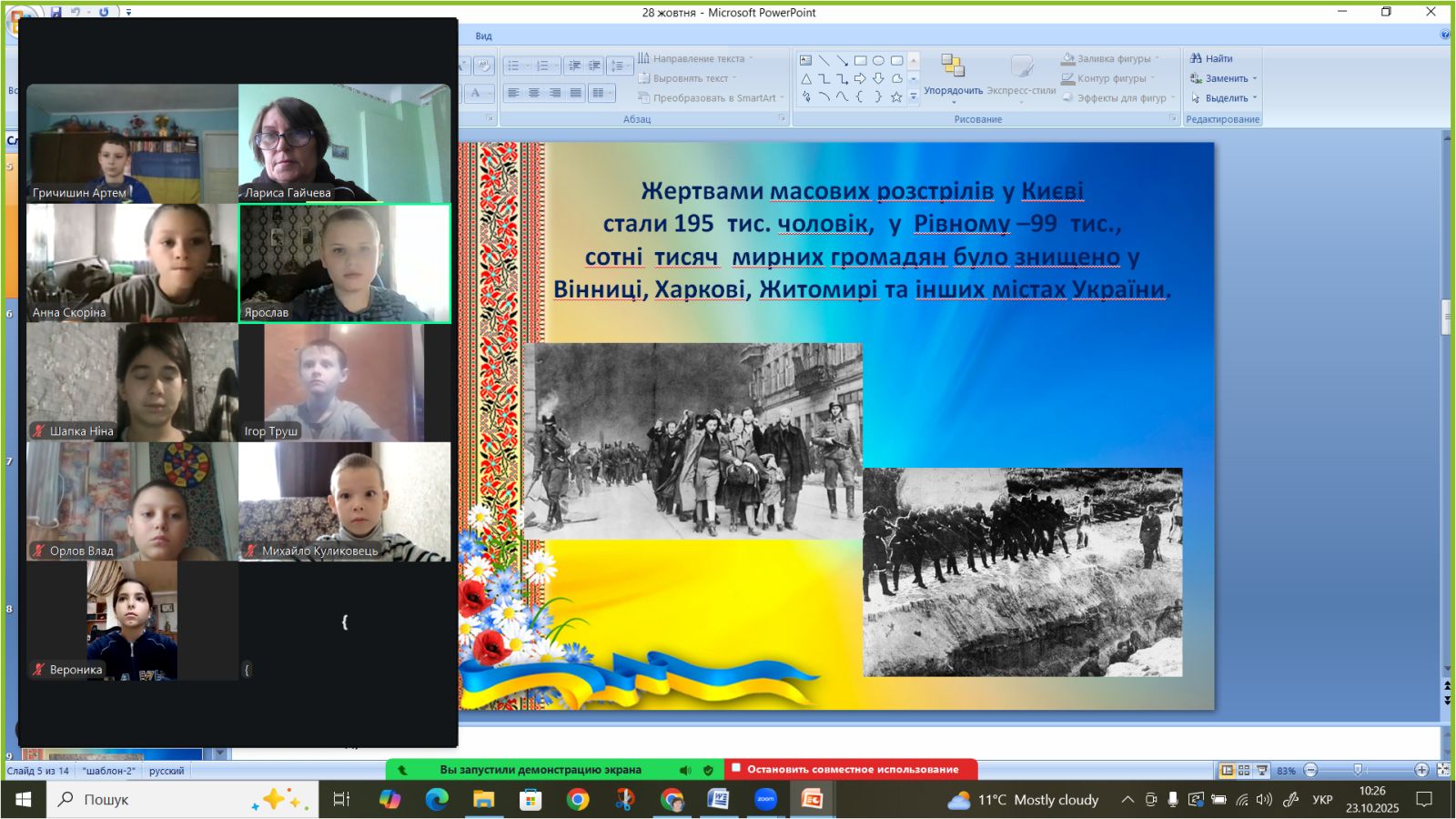Expand the shapes gallery more arrow

914,96
